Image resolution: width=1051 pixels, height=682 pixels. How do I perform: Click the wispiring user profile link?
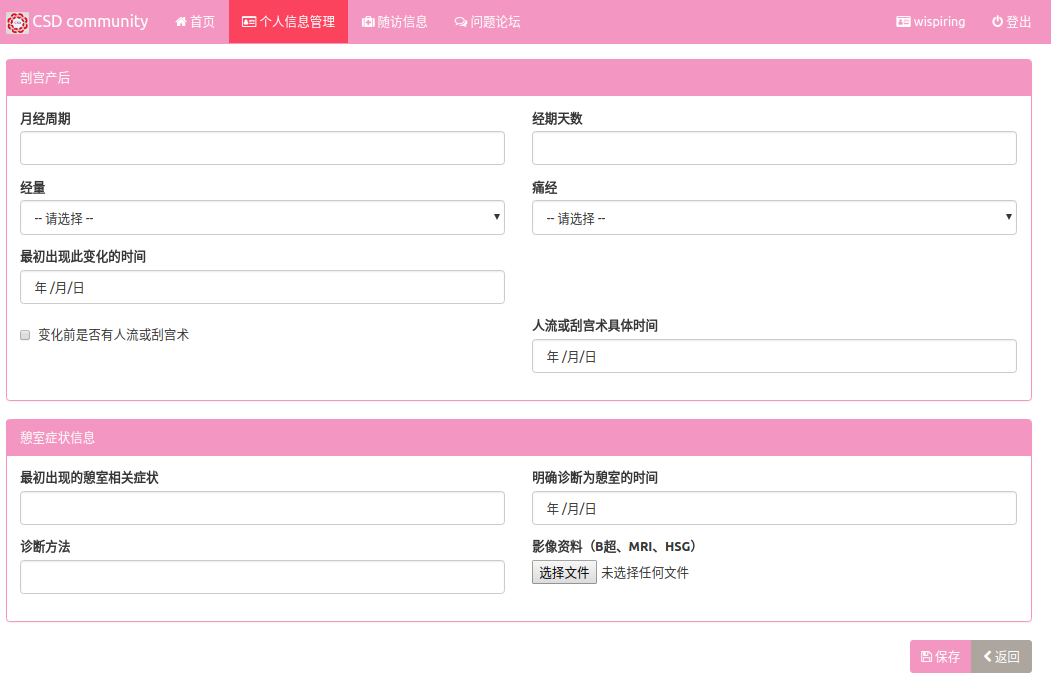(x=930, y=22)
